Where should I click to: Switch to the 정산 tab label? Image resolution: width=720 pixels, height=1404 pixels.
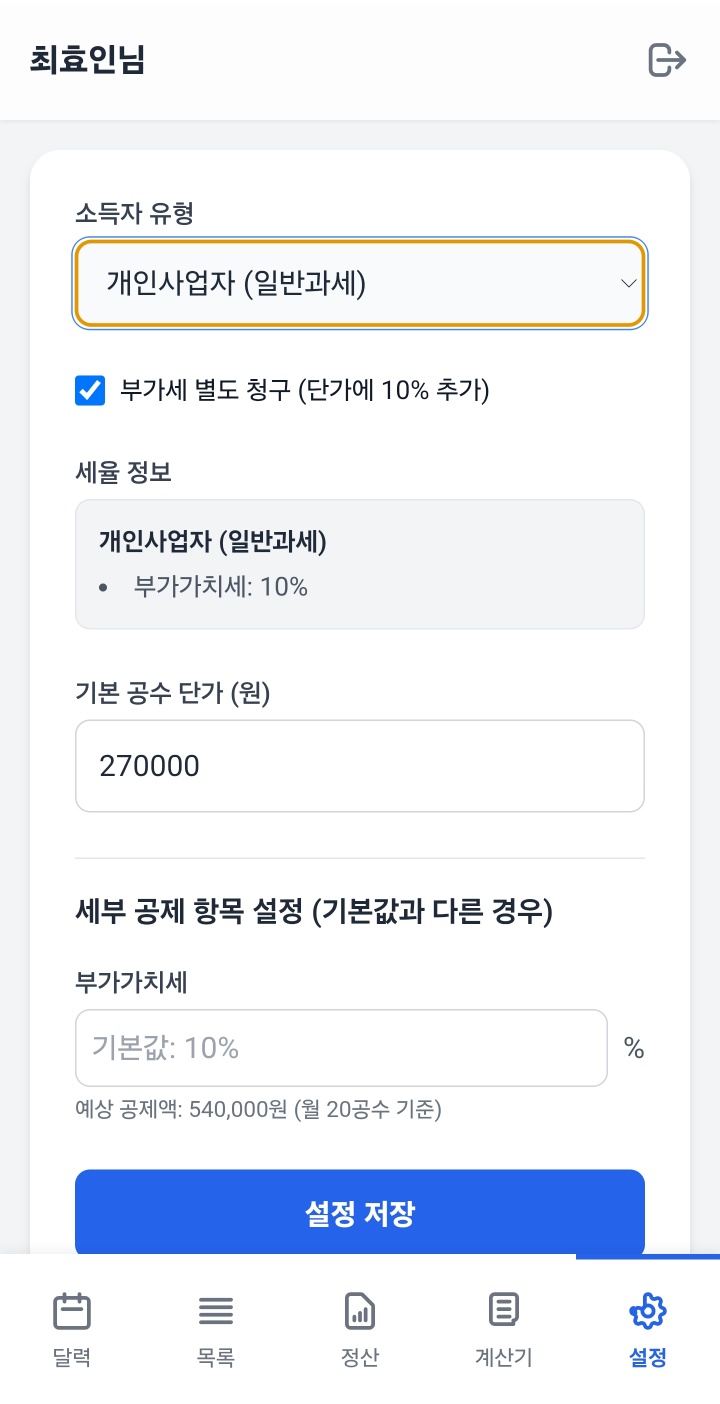(x=360, y=1357)
